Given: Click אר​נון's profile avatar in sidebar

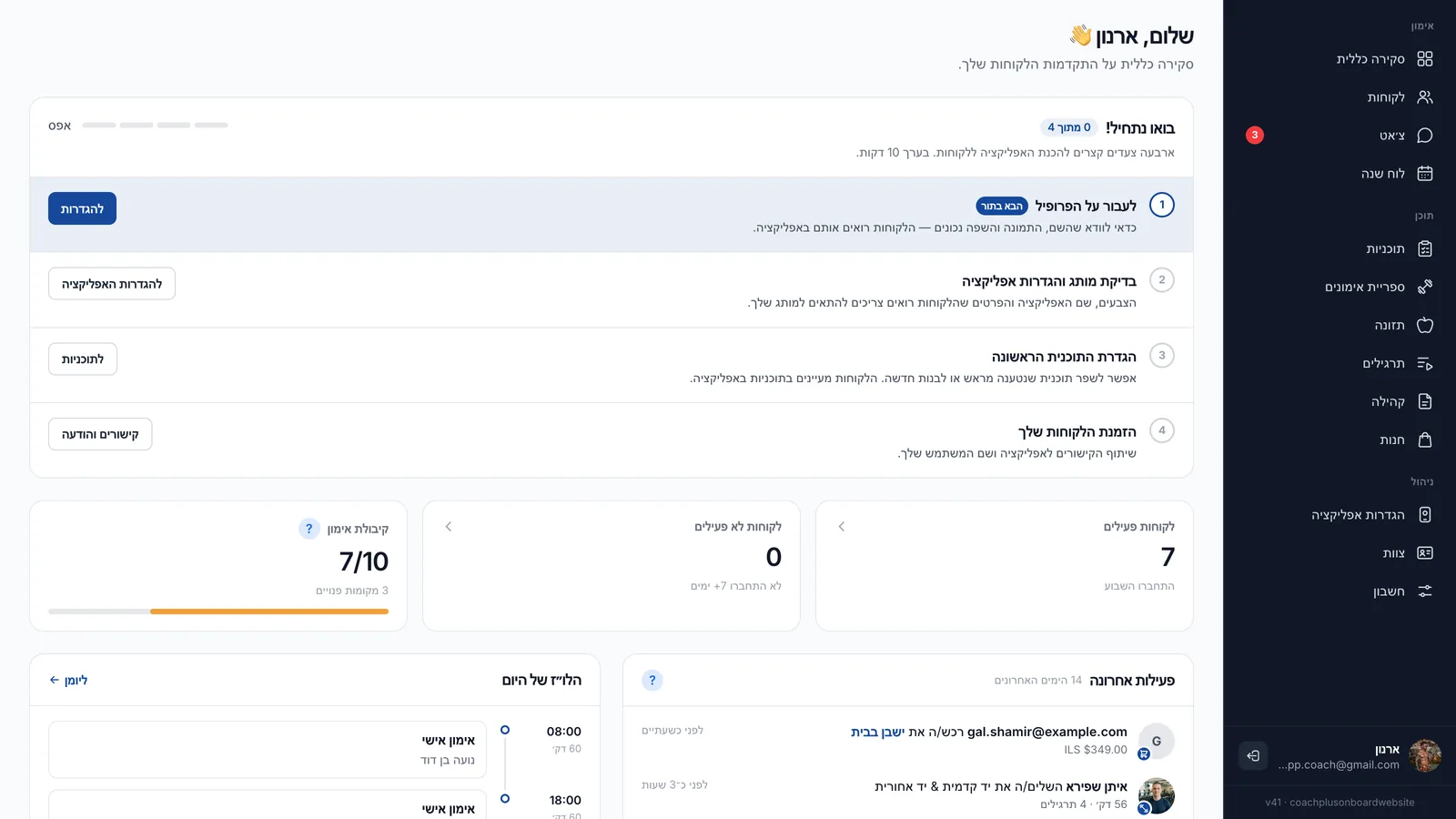Looking at the screenshot, I should (x=1425, y=755).
